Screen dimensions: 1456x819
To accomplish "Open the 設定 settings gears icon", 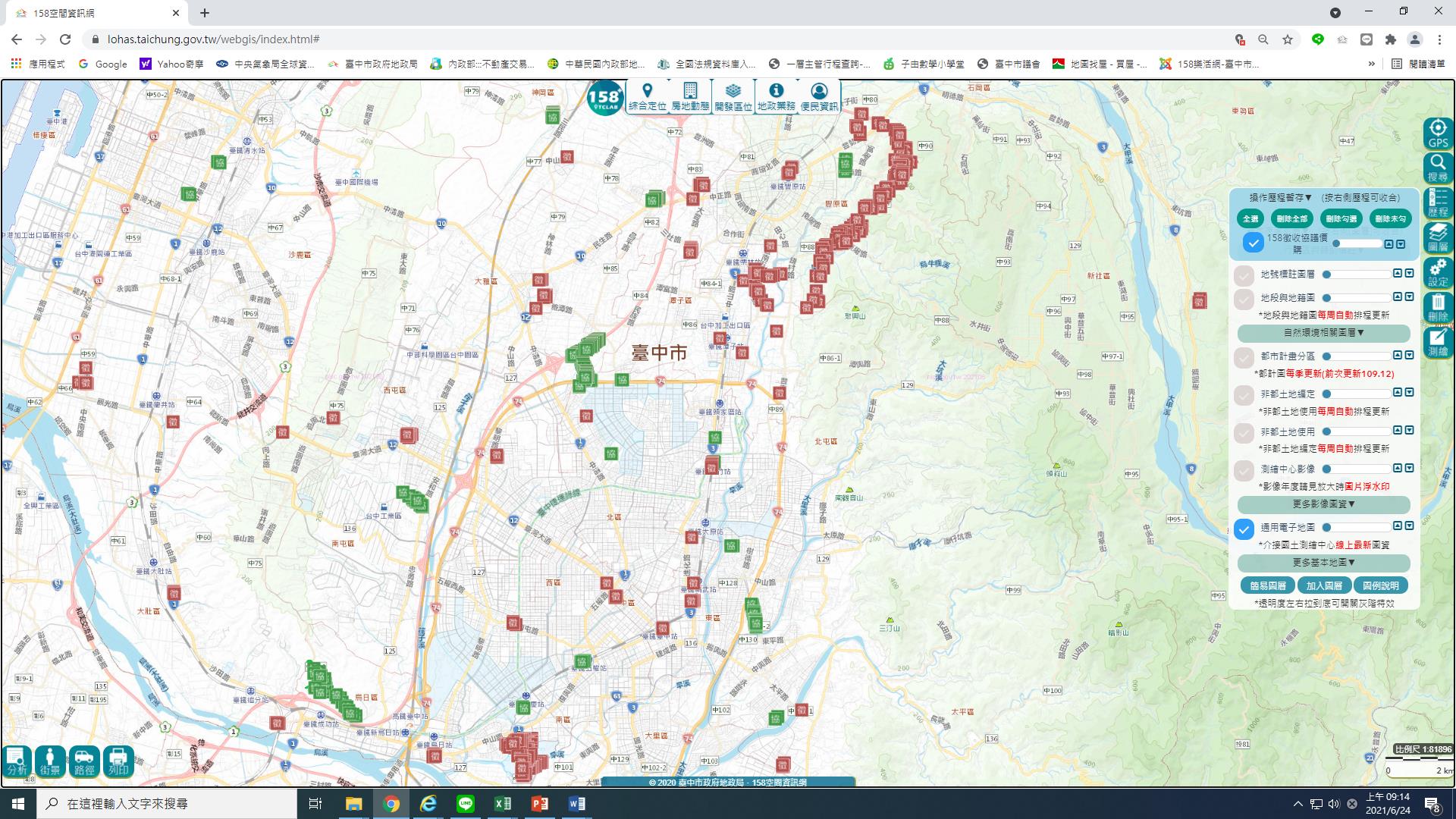I will pyautogui.click(x=1438, y=272).
